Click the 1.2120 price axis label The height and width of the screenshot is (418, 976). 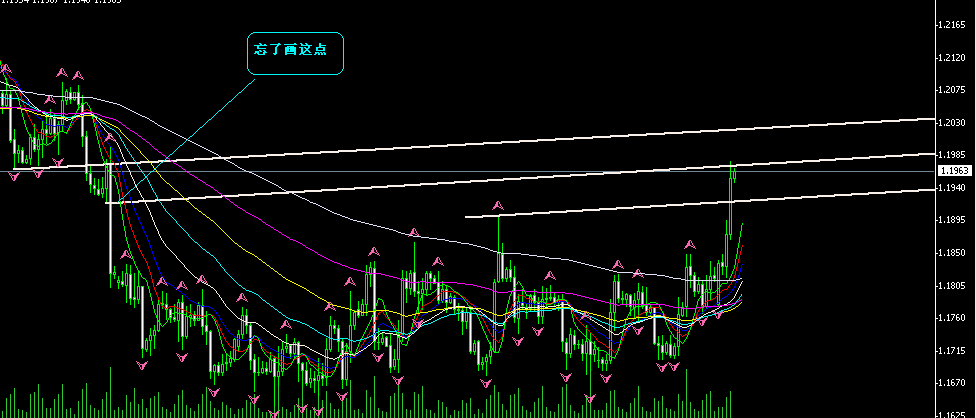click(952, 57)
